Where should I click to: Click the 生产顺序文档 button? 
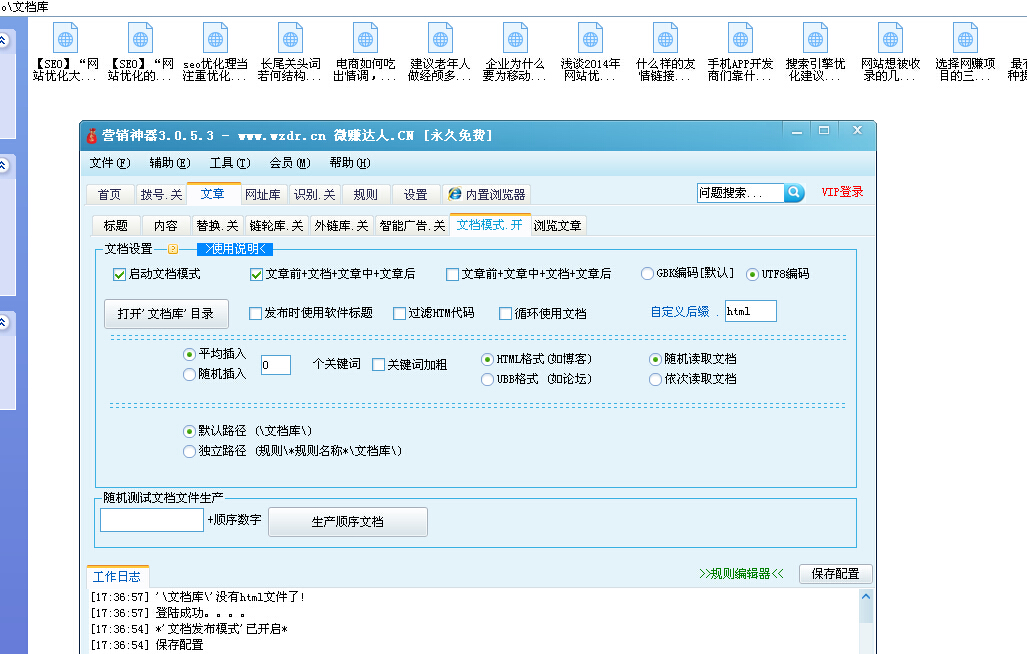(x=347, y=521)
